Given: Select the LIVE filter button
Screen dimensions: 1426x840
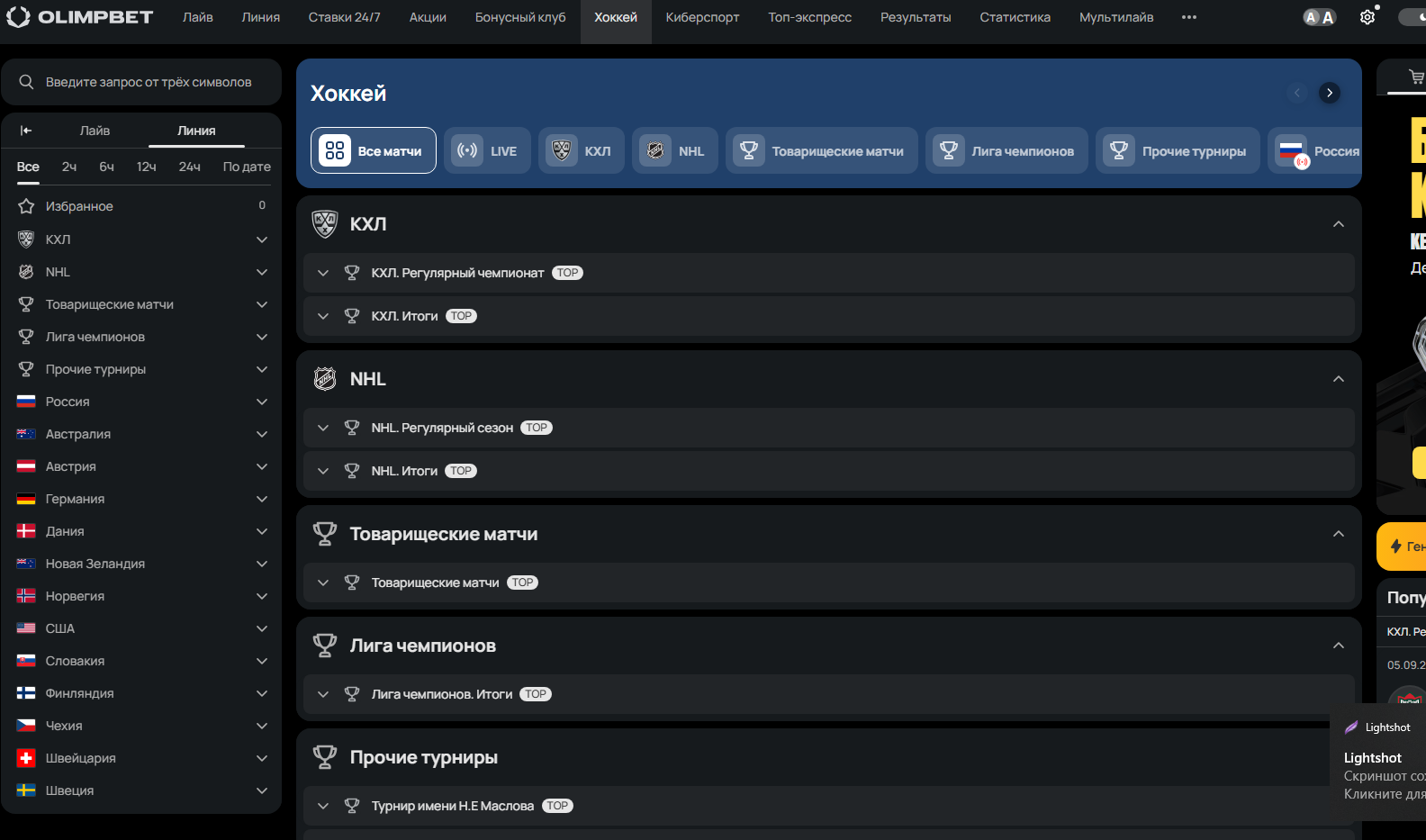Looking at the screenshot, I should point(487,150).
